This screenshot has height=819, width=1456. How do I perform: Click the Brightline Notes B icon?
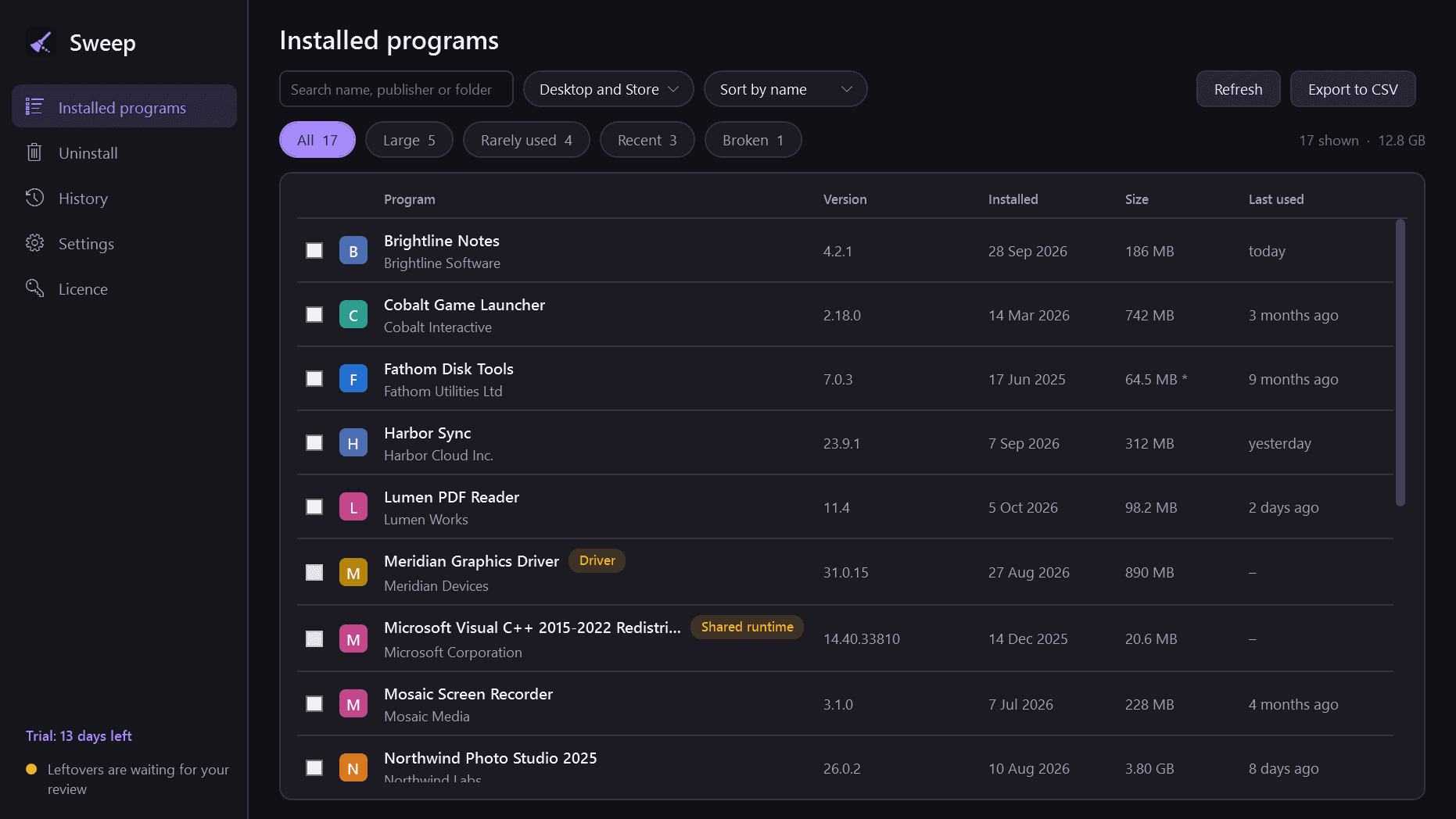coord(353,251)
